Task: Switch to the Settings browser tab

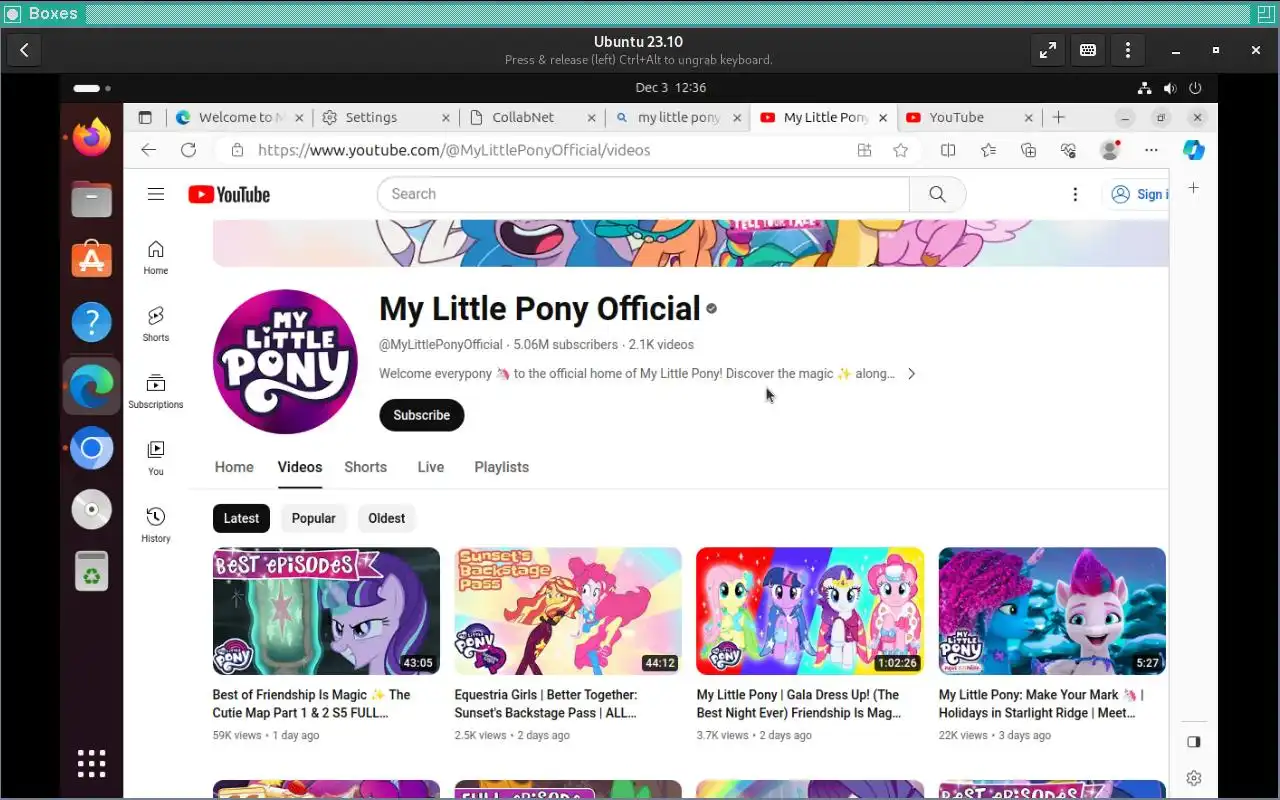Action: [387, 117]
